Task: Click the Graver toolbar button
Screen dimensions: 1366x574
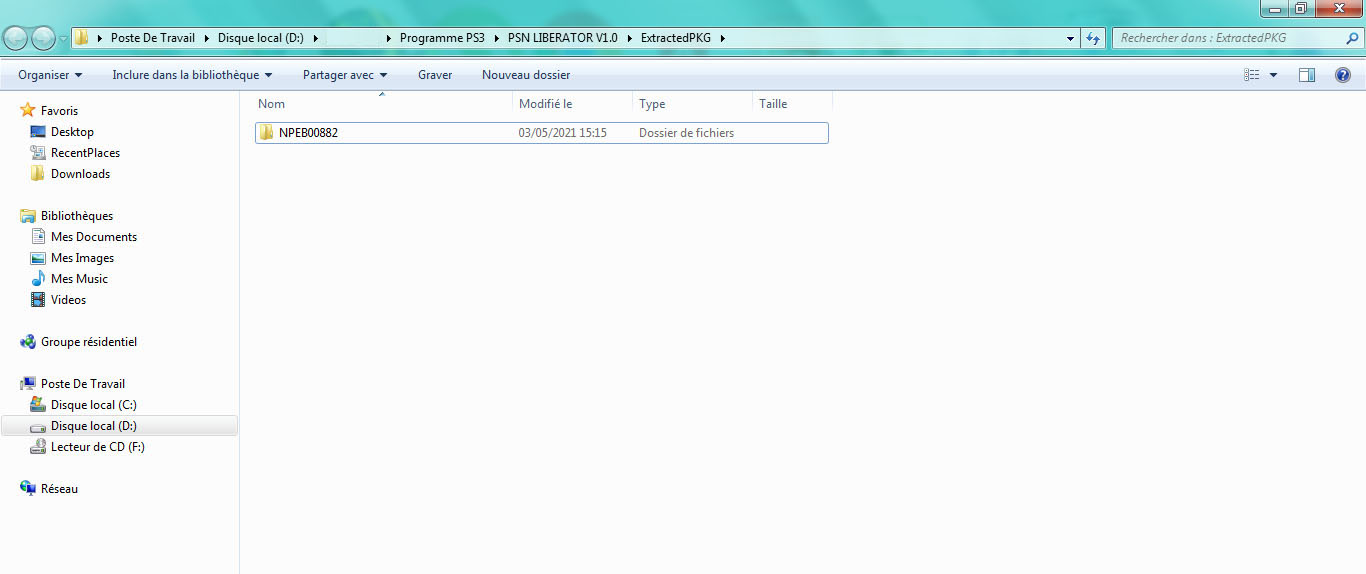Action: pos(435,75)
